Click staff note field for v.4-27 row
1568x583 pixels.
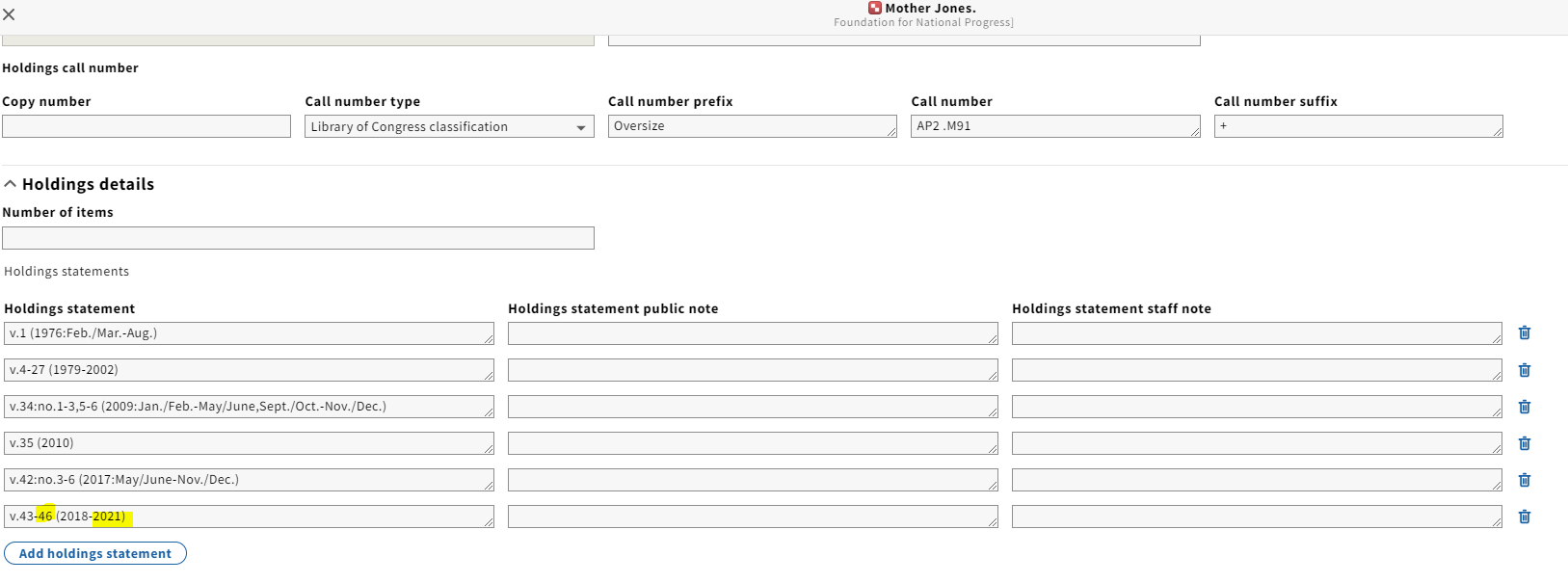click(1257, 370)
